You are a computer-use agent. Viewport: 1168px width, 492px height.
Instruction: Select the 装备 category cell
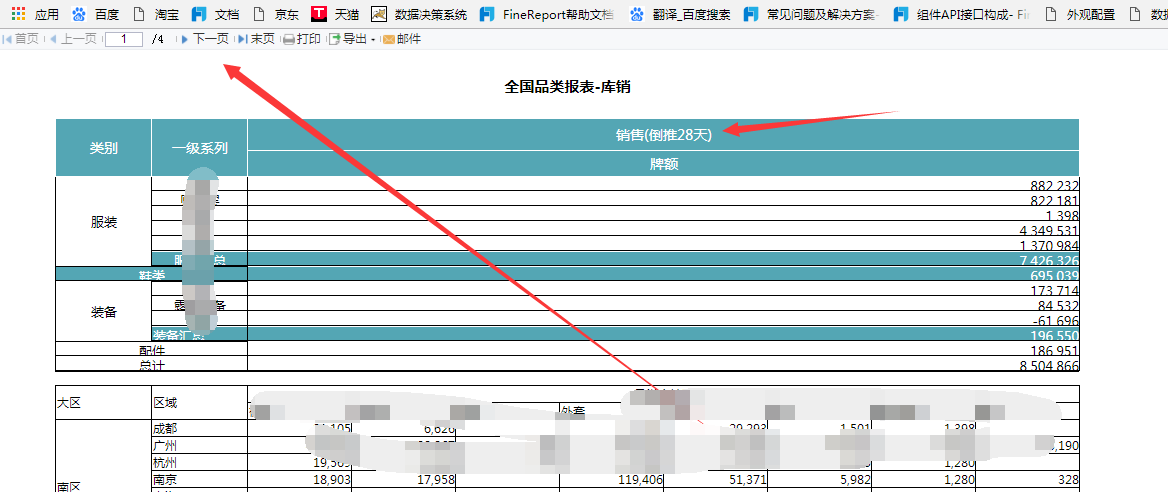104,312
